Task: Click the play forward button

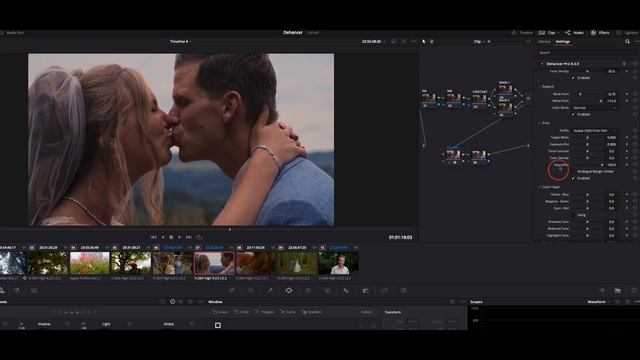Action: click(180, 237)
